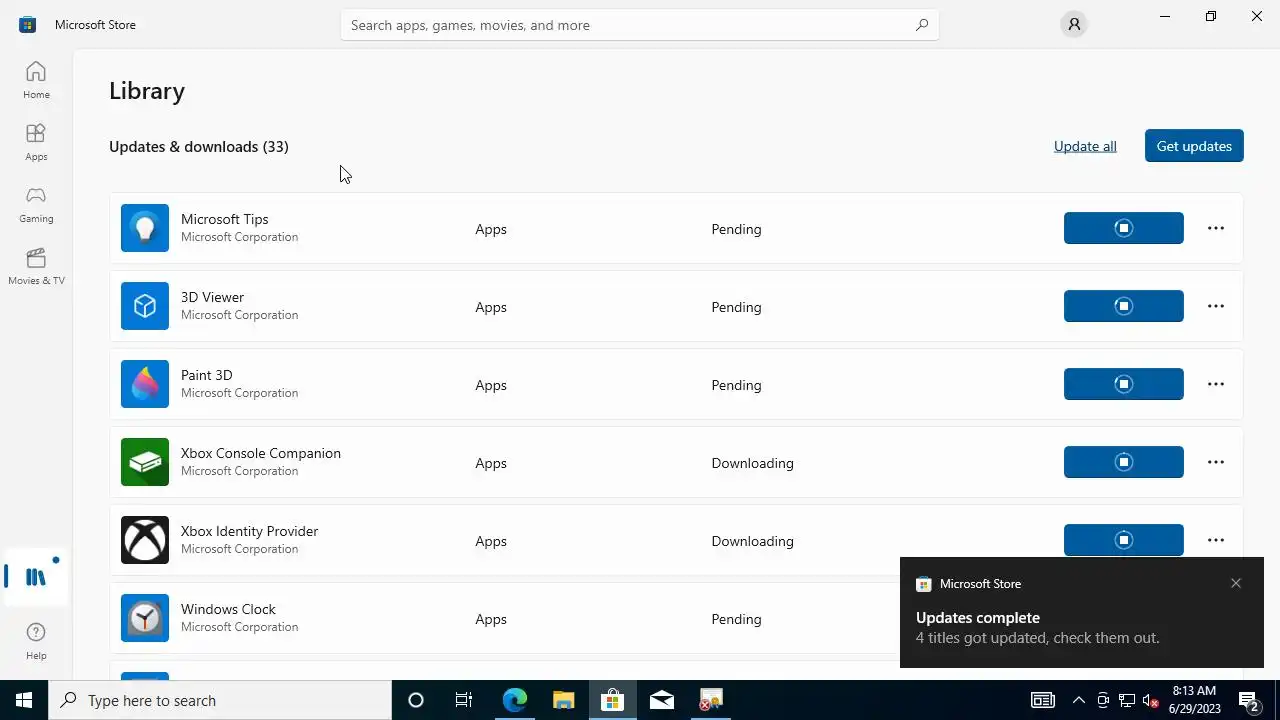The height and width of the screenshot is (720, 1280).
Task: Select the Microsoft Tips title text
Action: click(x=225, y=219)
